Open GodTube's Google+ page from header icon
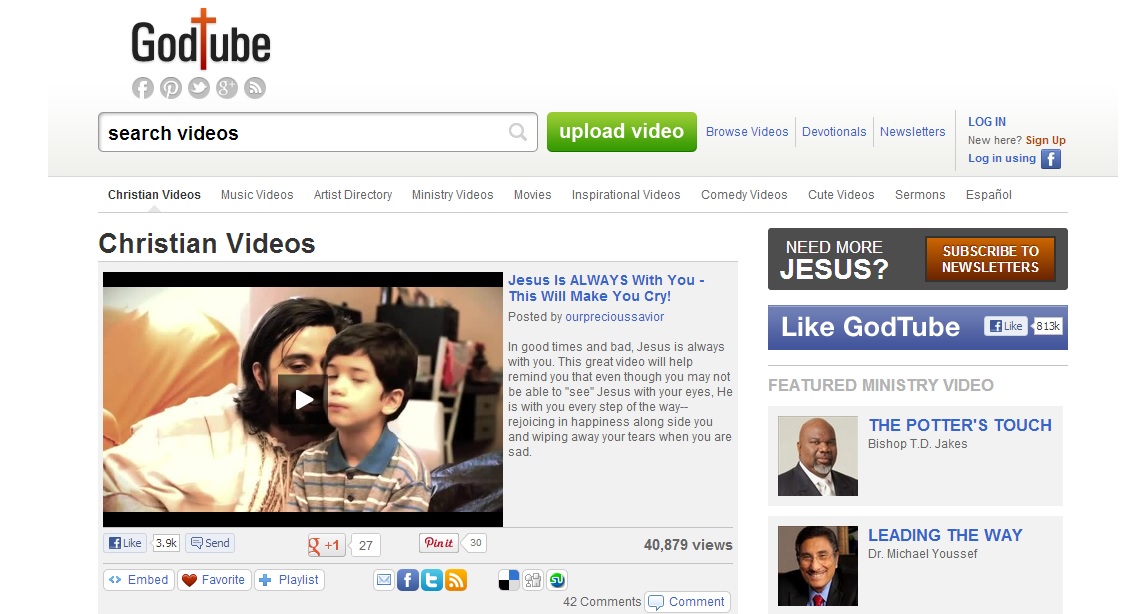 point(227,88)
